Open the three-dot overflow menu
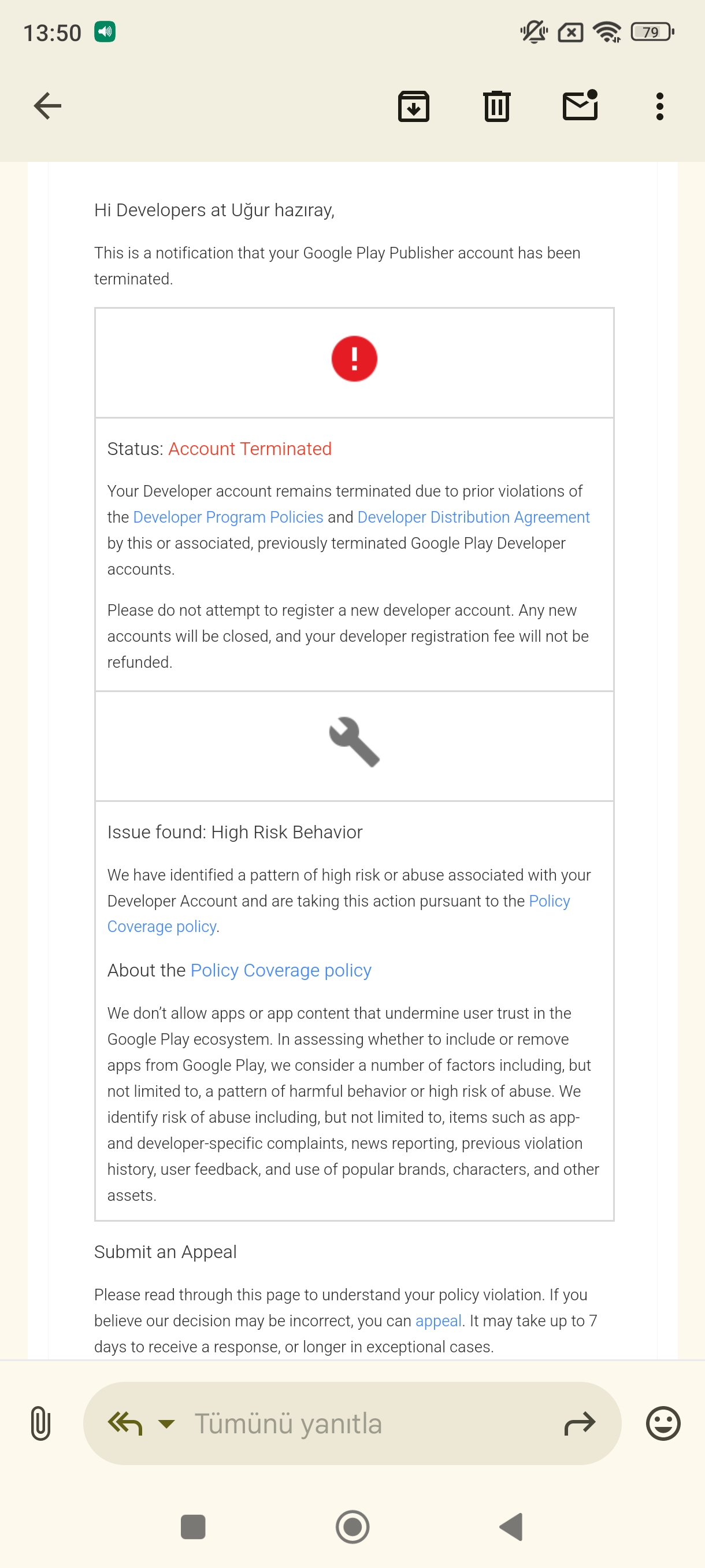705x1568 pixels. [x=659, y=106]
